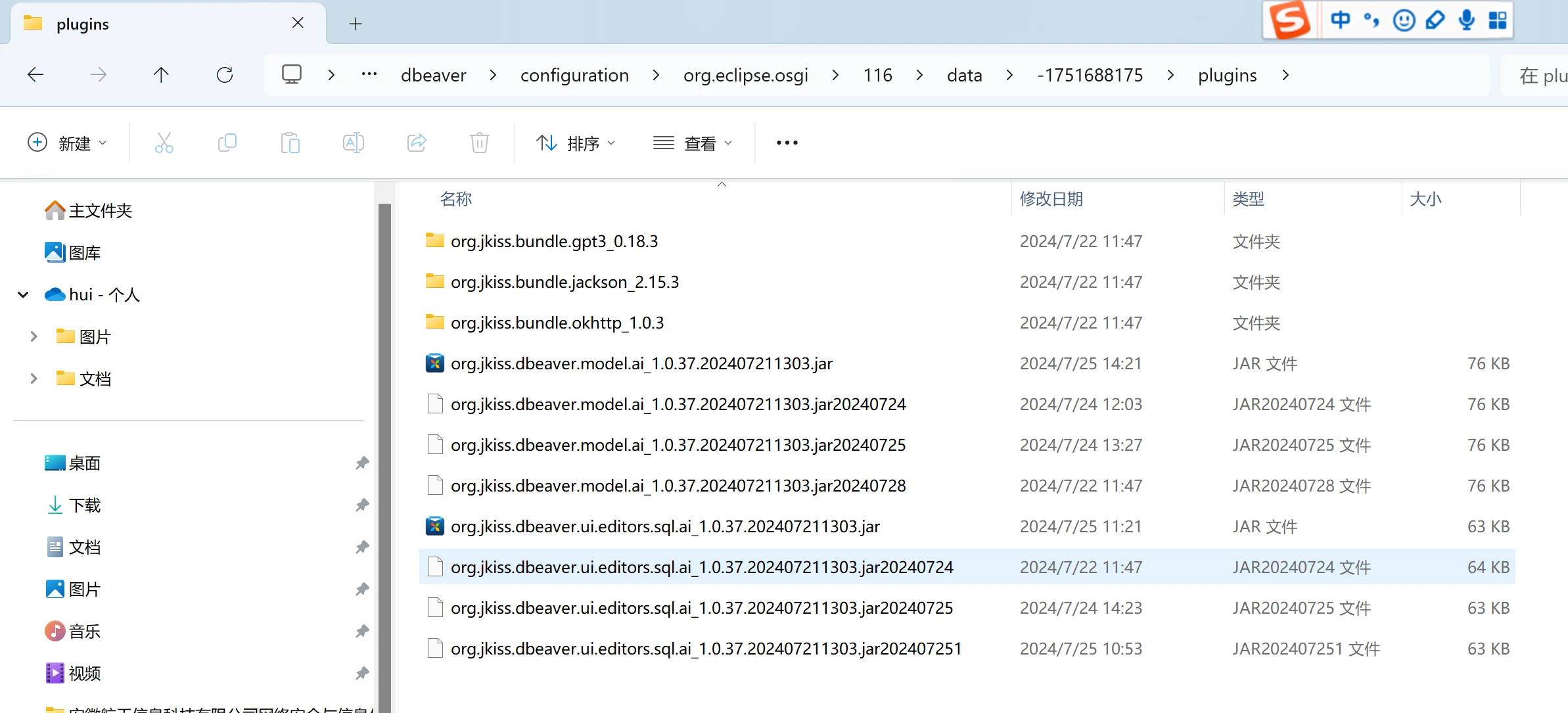Delete the selected file using trash icon

coord(479,143)
